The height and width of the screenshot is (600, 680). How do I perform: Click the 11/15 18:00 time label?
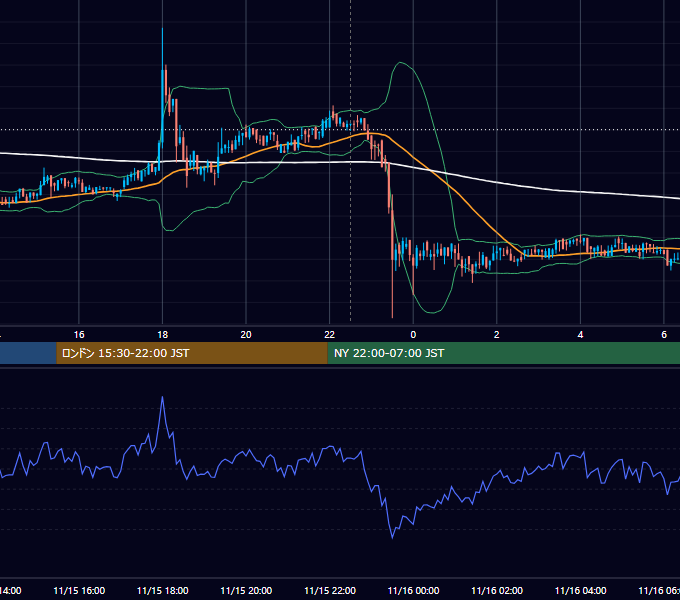[x=163, y=590]
